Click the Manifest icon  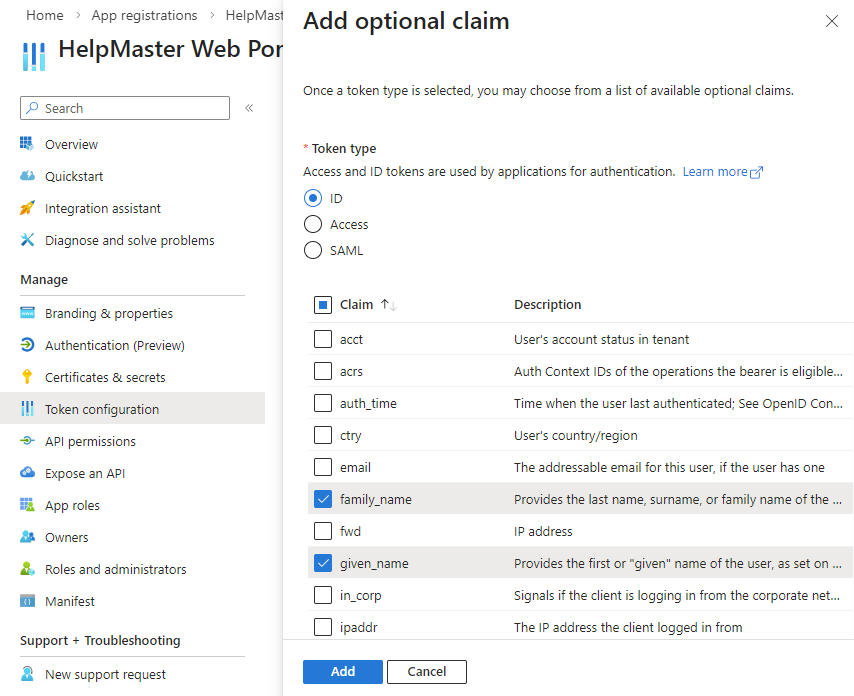click(28, 601)
